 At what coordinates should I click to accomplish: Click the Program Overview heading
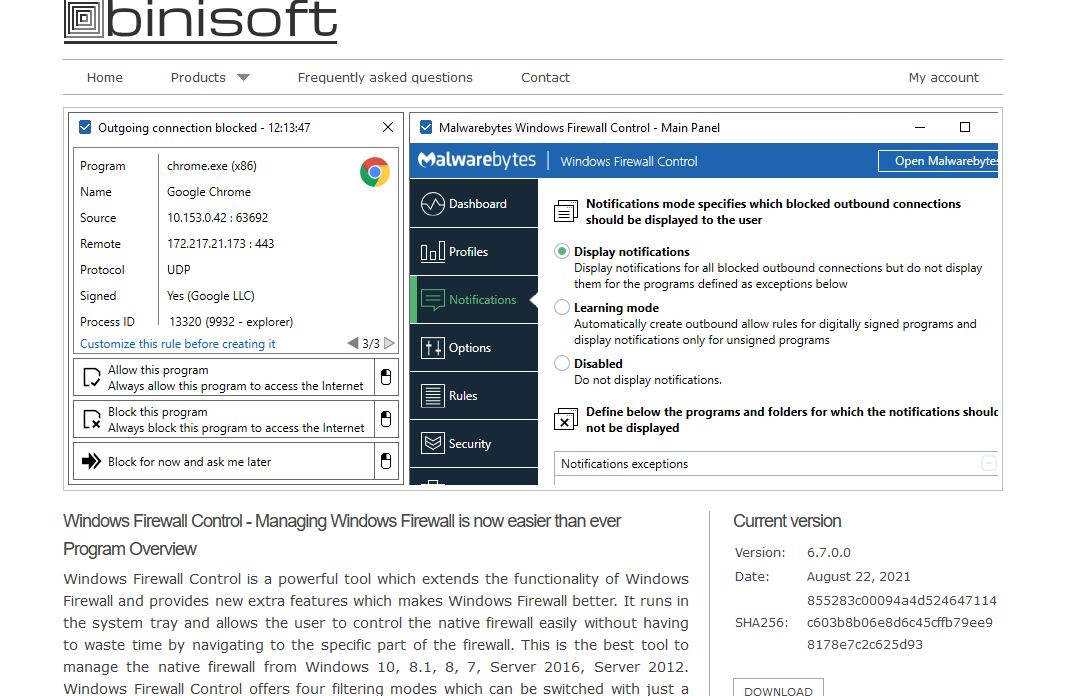[x=130, y=549]
